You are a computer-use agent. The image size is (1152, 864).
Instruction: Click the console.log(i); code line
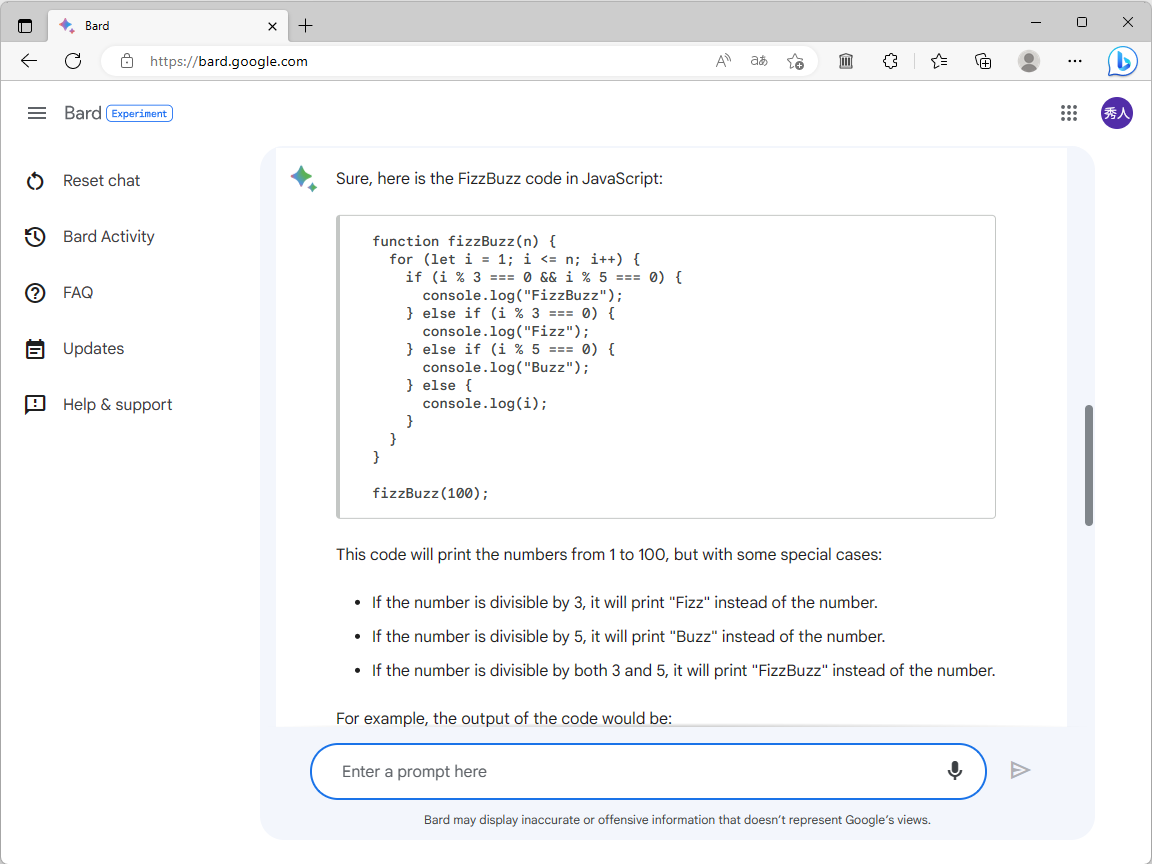pyautogui.click(x=485, y=403)
